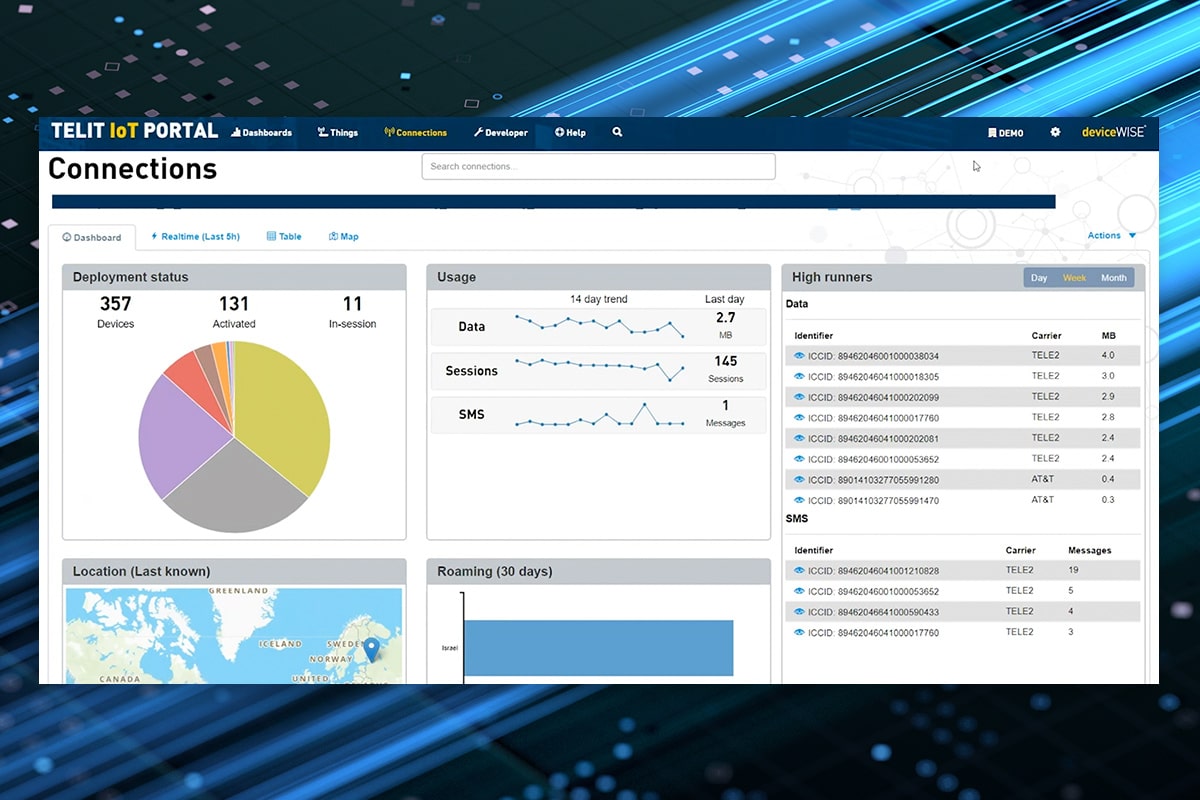
Task: Click eye icon for Data row 053652
Action: point(799,458)
